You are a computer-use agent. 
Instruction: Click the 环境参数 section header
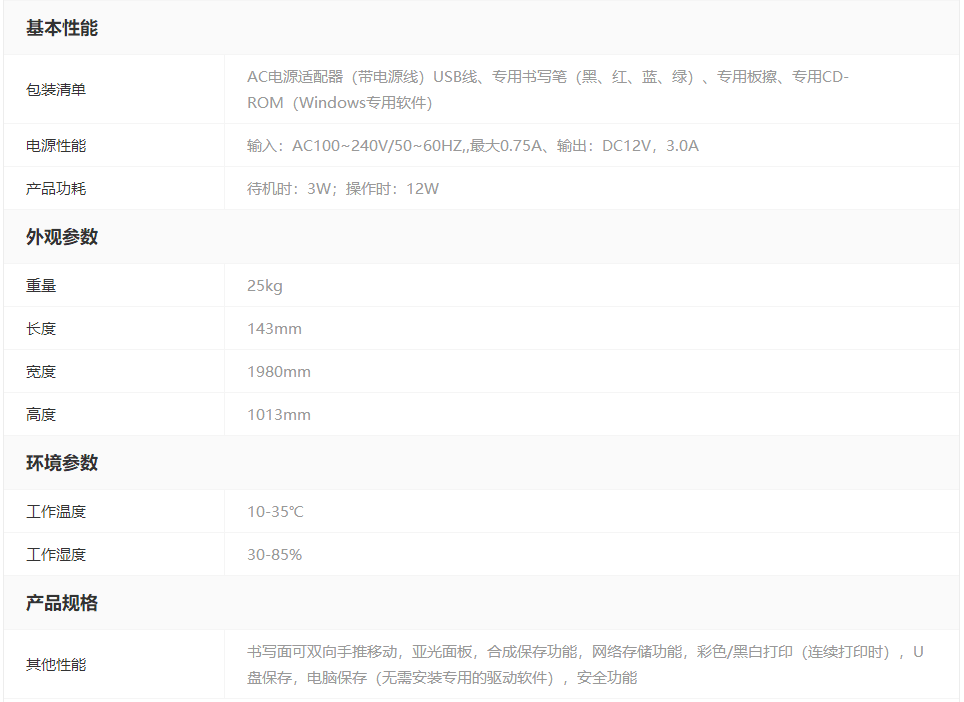tap(62, 463)
